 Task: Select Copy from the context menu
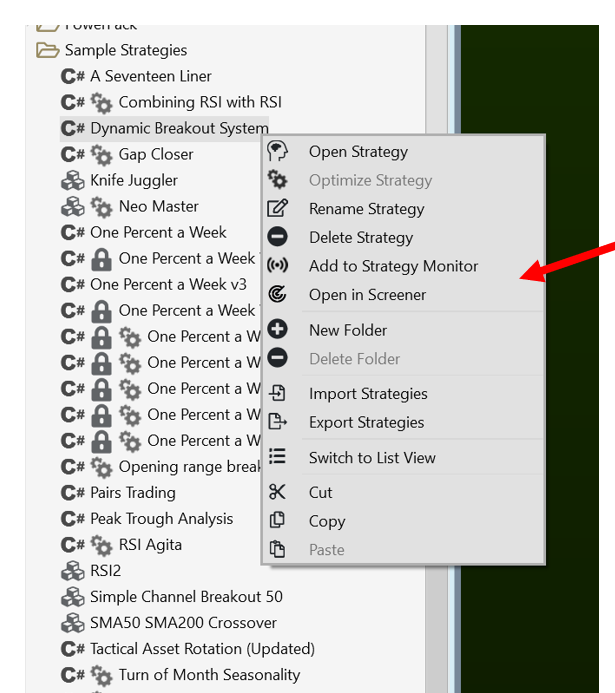(x=327, y=521)
